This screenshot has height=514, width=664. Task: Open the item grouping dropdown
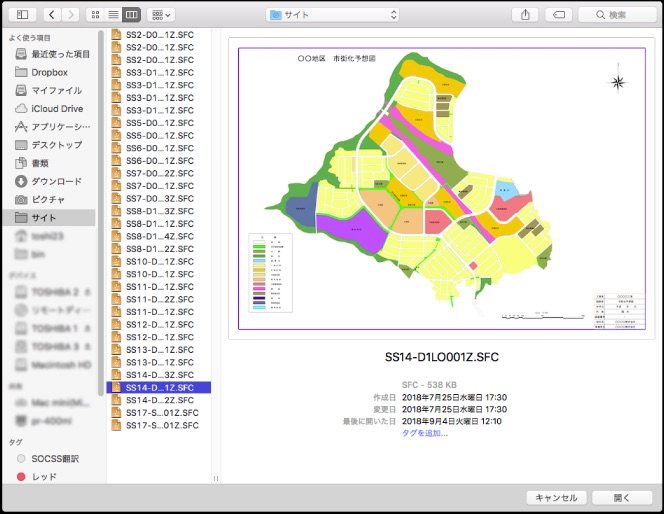pyautogui.click(x=160, y=15)
